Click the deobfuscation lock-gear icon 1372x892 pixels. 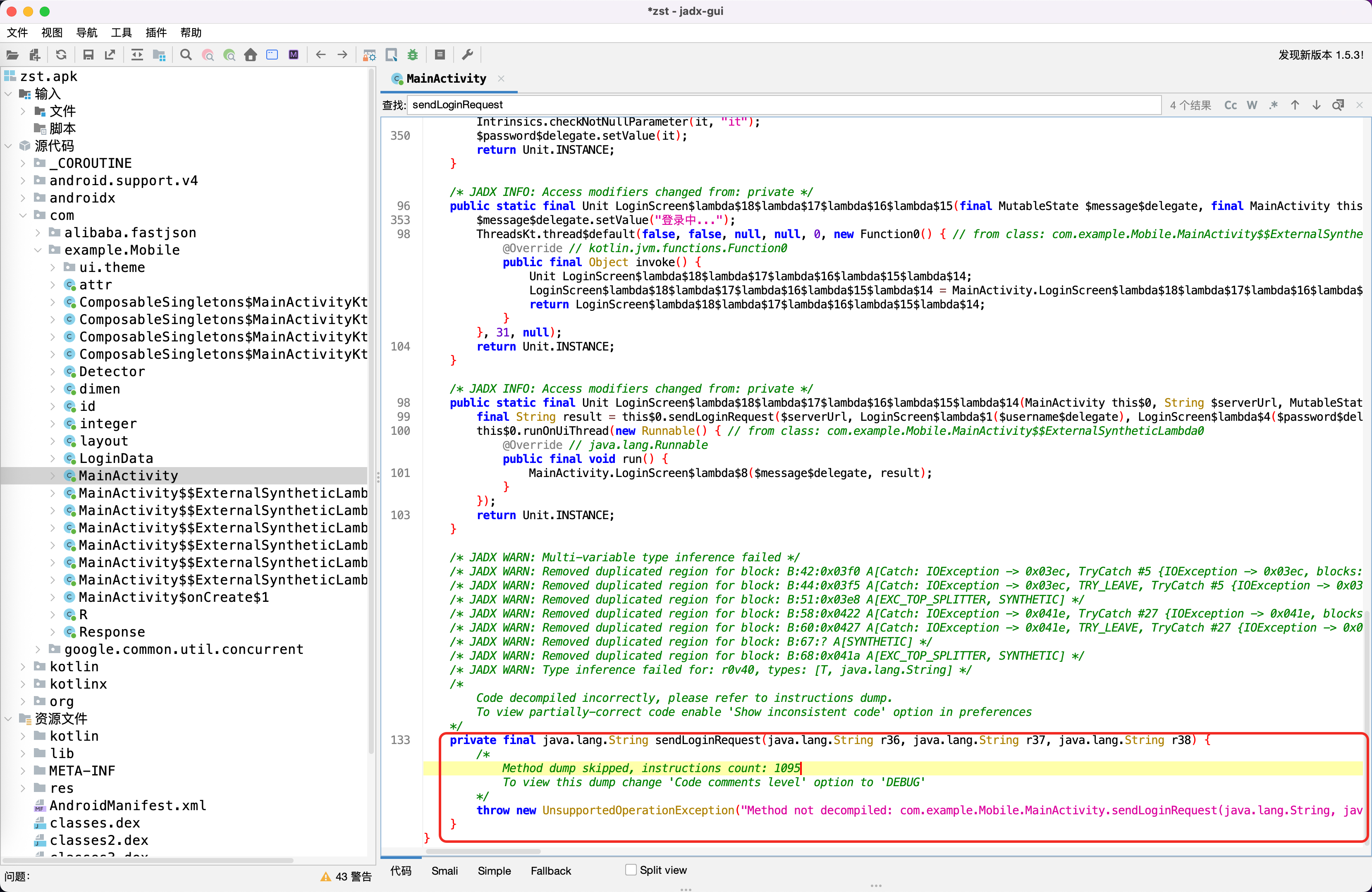369,55
